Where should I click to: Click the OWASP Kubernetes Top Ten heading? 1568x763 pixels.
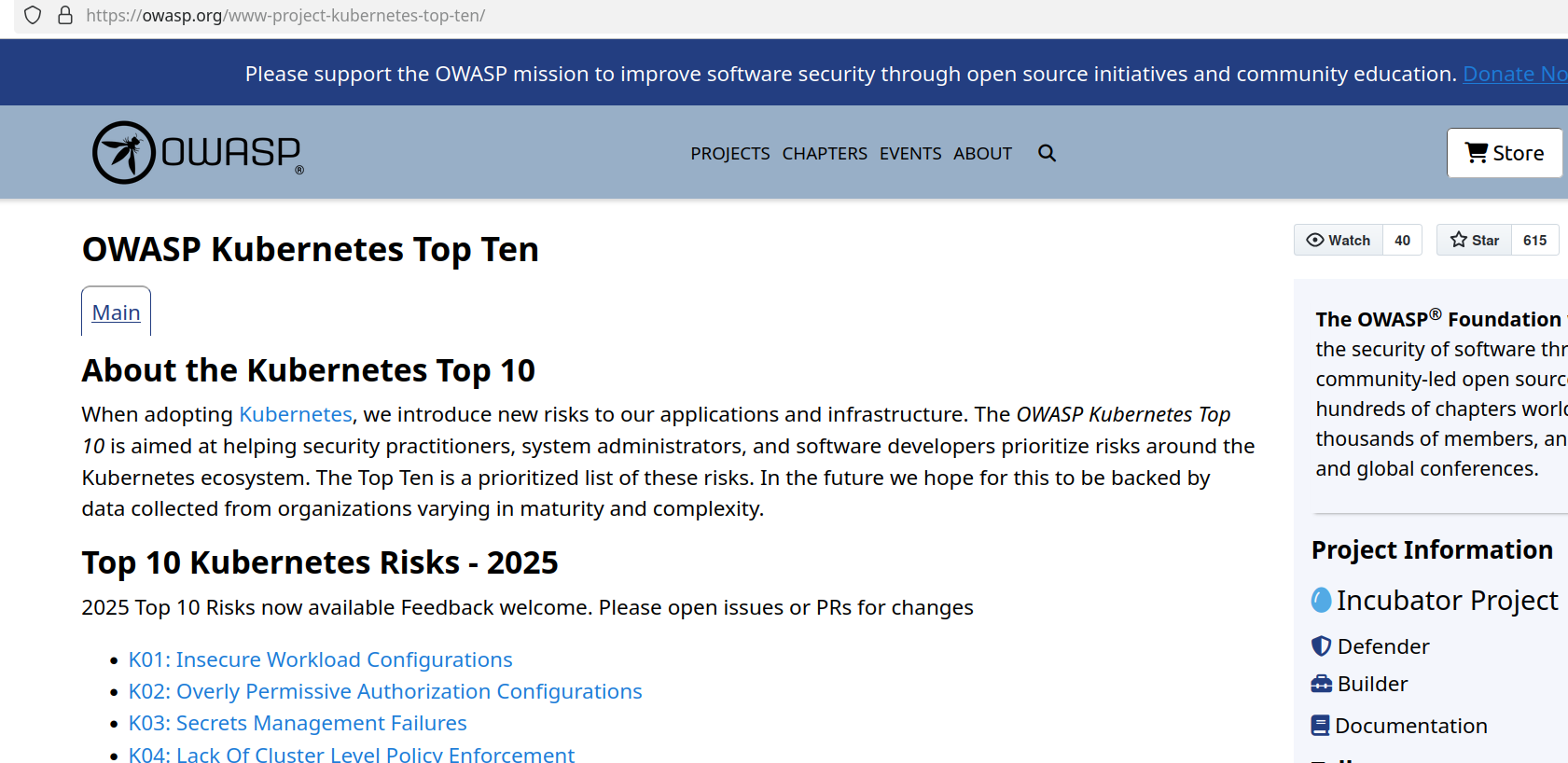tap(311, 249)
